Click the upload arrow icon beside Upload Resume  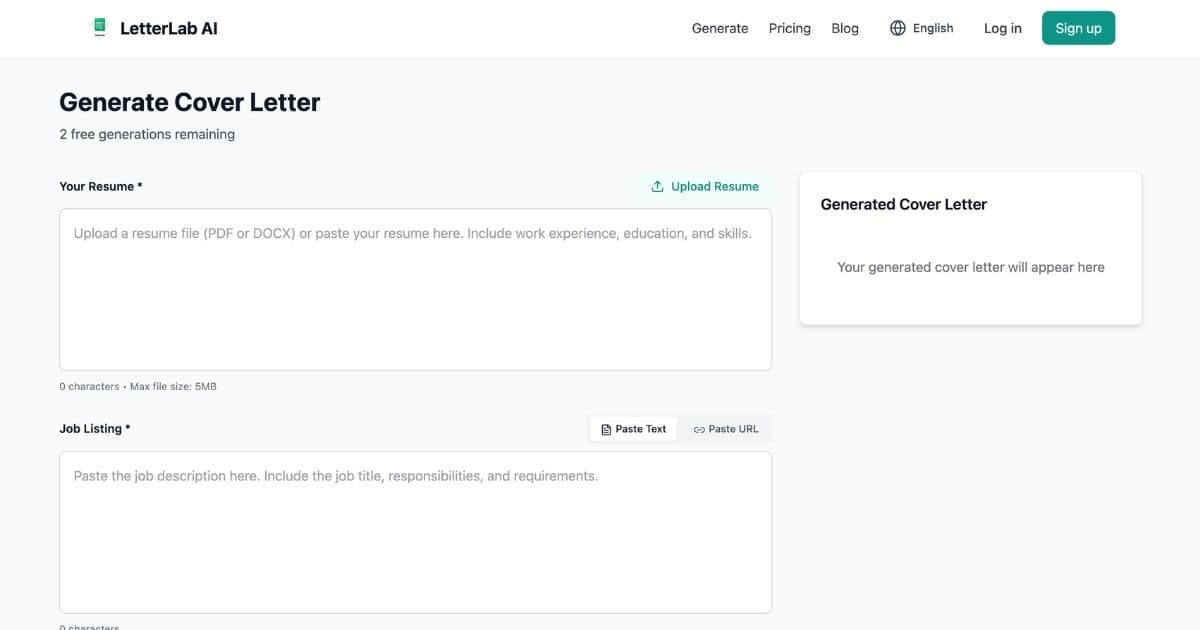(x=657, y=186)
